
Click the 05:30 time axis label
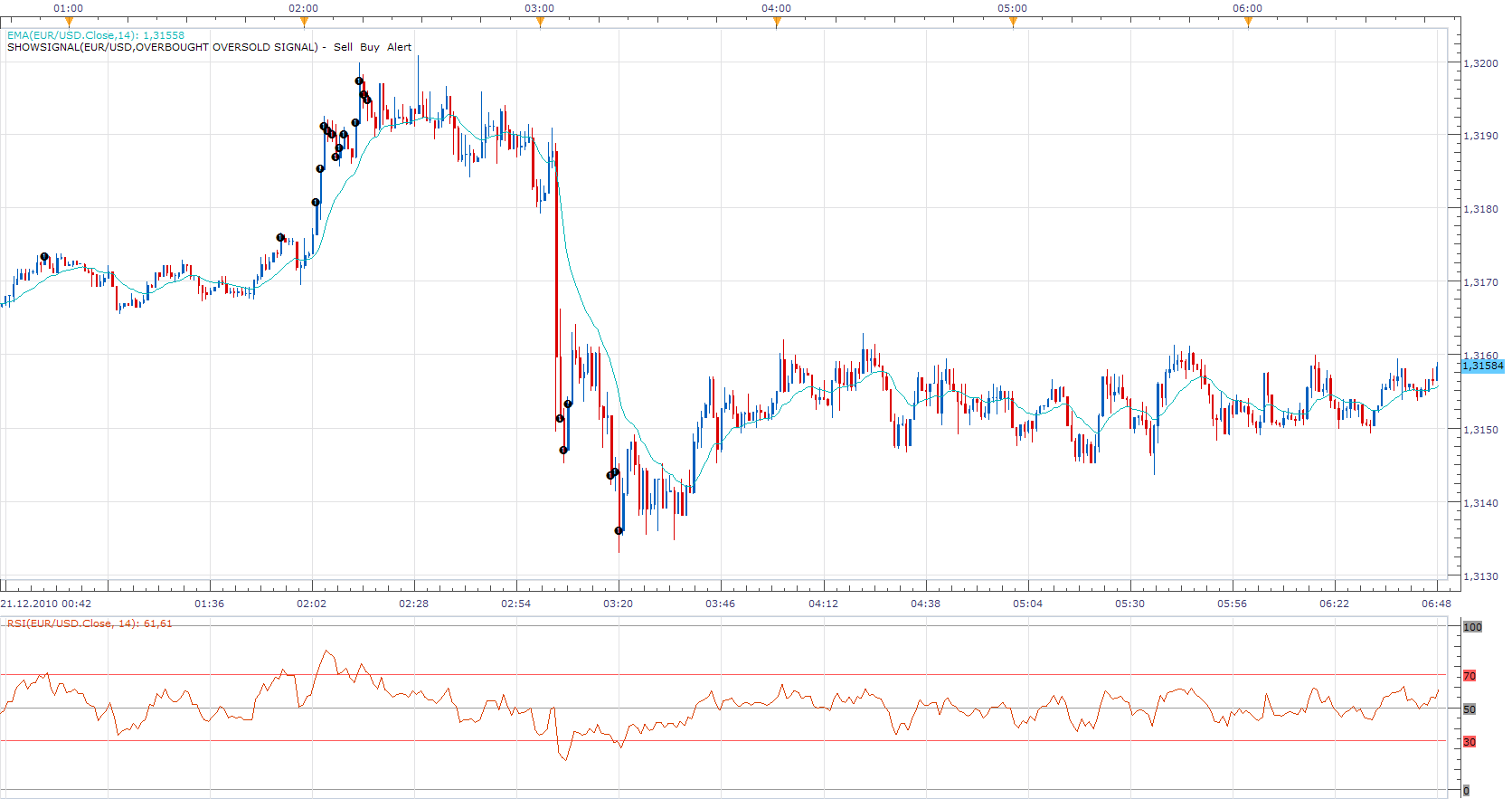1129,604
